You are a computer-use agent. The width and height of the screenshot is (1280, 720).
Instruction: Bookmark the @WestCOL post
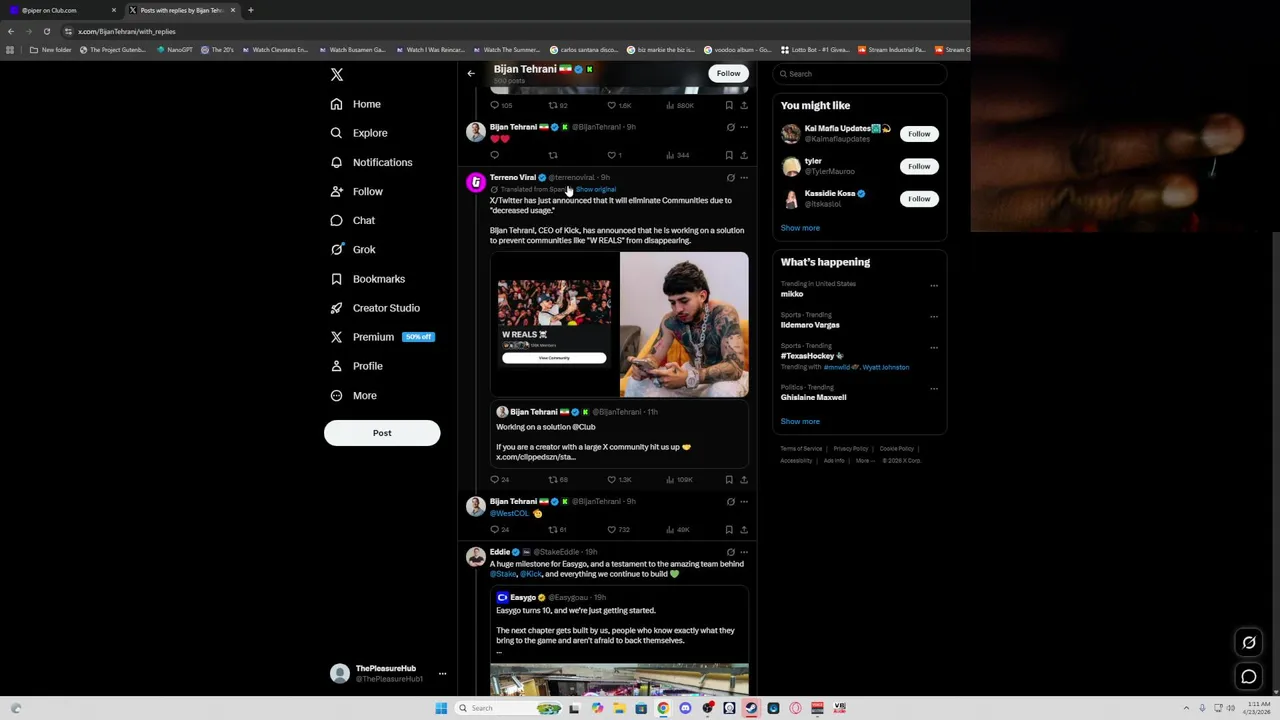pos(729,530)
